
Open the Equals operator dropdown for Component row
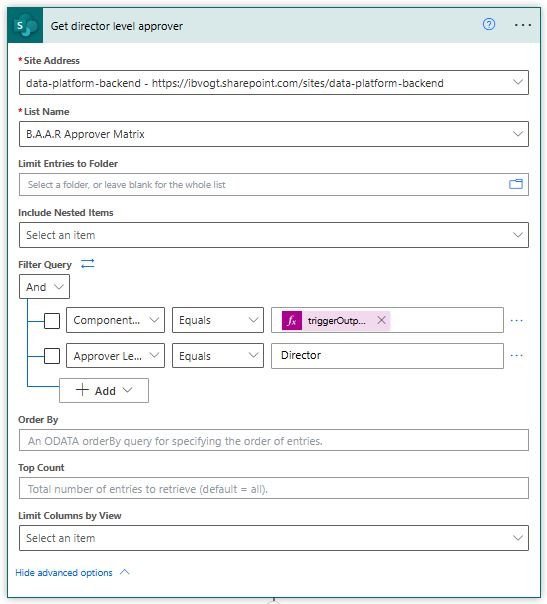coord(218,320)
